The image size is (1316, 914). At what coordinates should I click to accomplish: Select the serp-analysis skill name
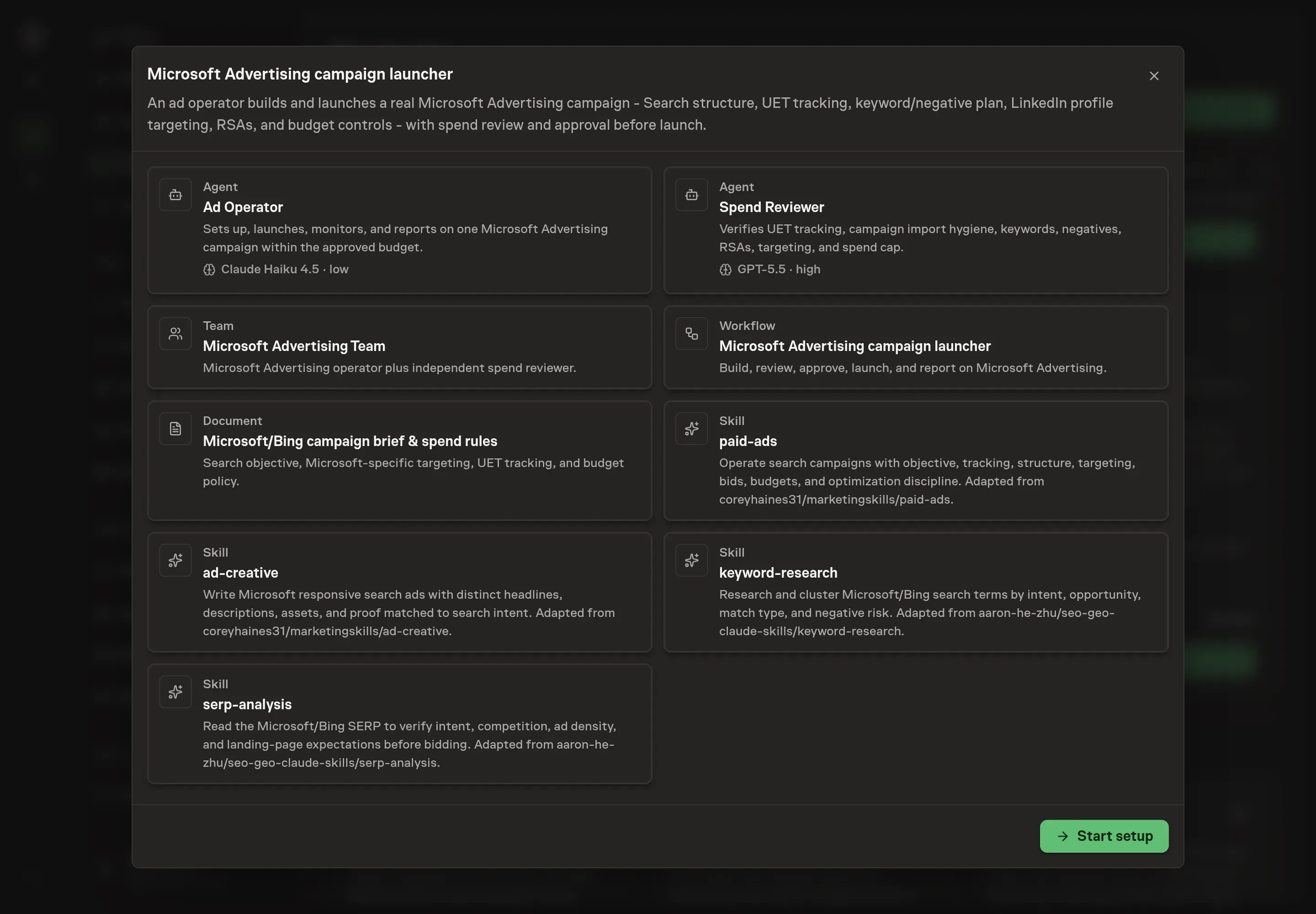[x=247, y=704]
